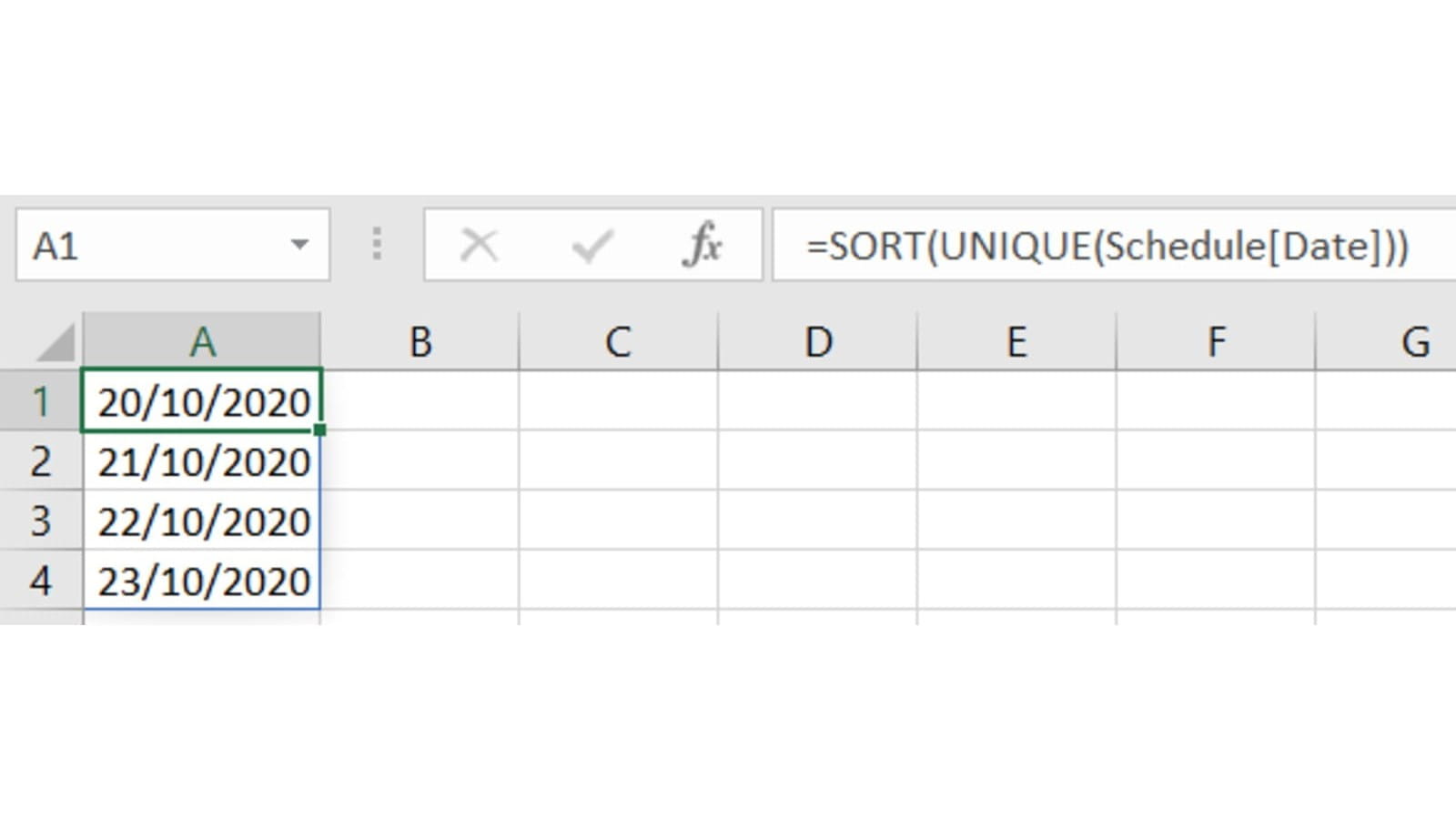Click the Cancel X icon in formula bar

[x=479, y=246]
